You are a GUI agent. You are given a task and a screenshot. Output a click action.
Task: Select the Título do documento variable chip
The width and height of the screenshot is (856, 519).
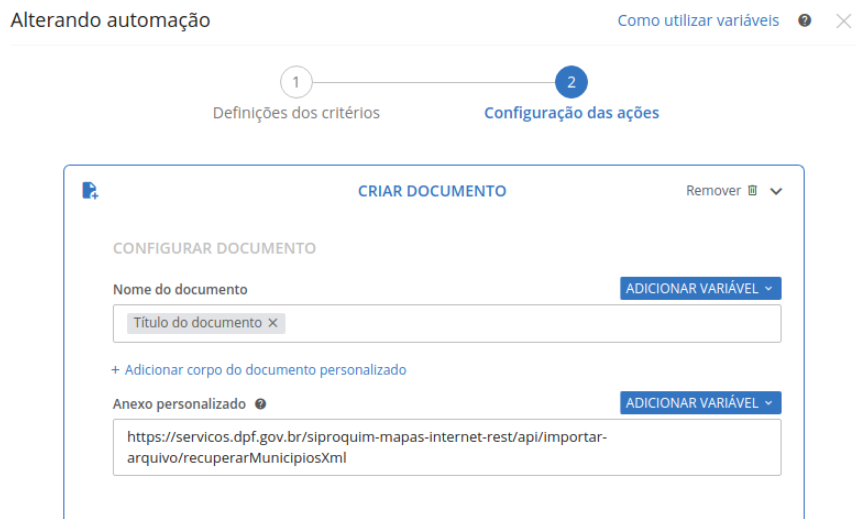coord(197,323)
